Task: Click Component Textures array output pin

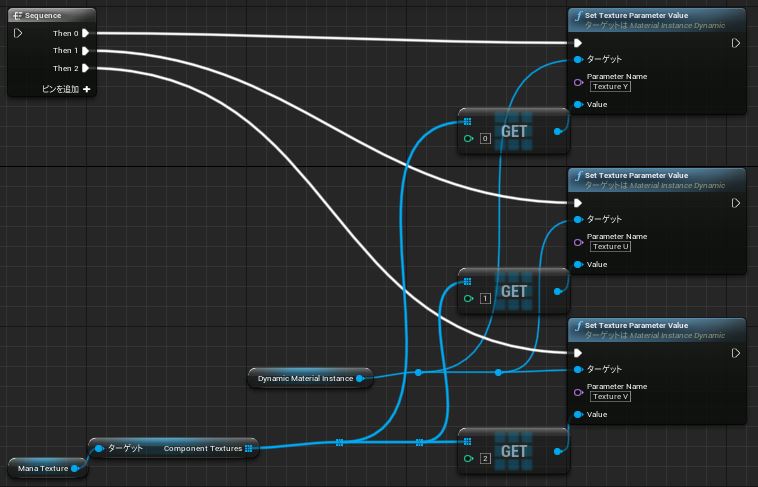Action: coord(249,449)
